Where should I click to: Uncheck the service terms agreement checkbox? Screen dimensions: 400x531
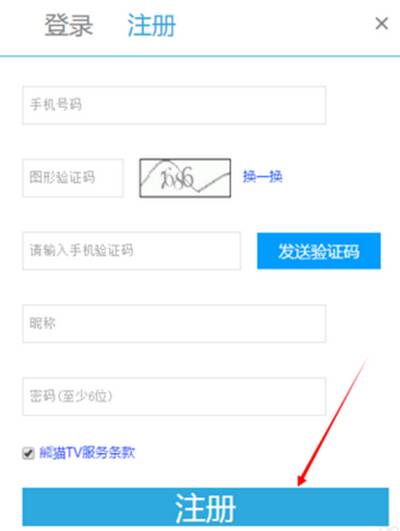28,453
